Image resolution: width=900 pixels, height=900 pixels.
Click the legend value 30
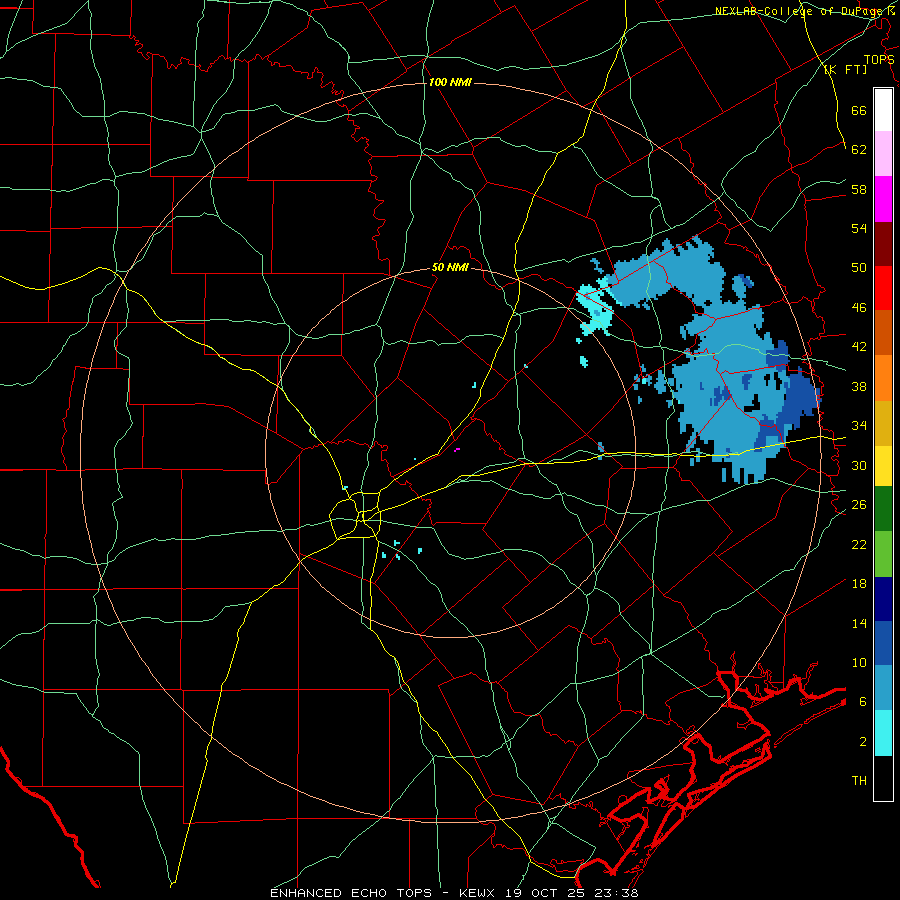tap(859, 465)
